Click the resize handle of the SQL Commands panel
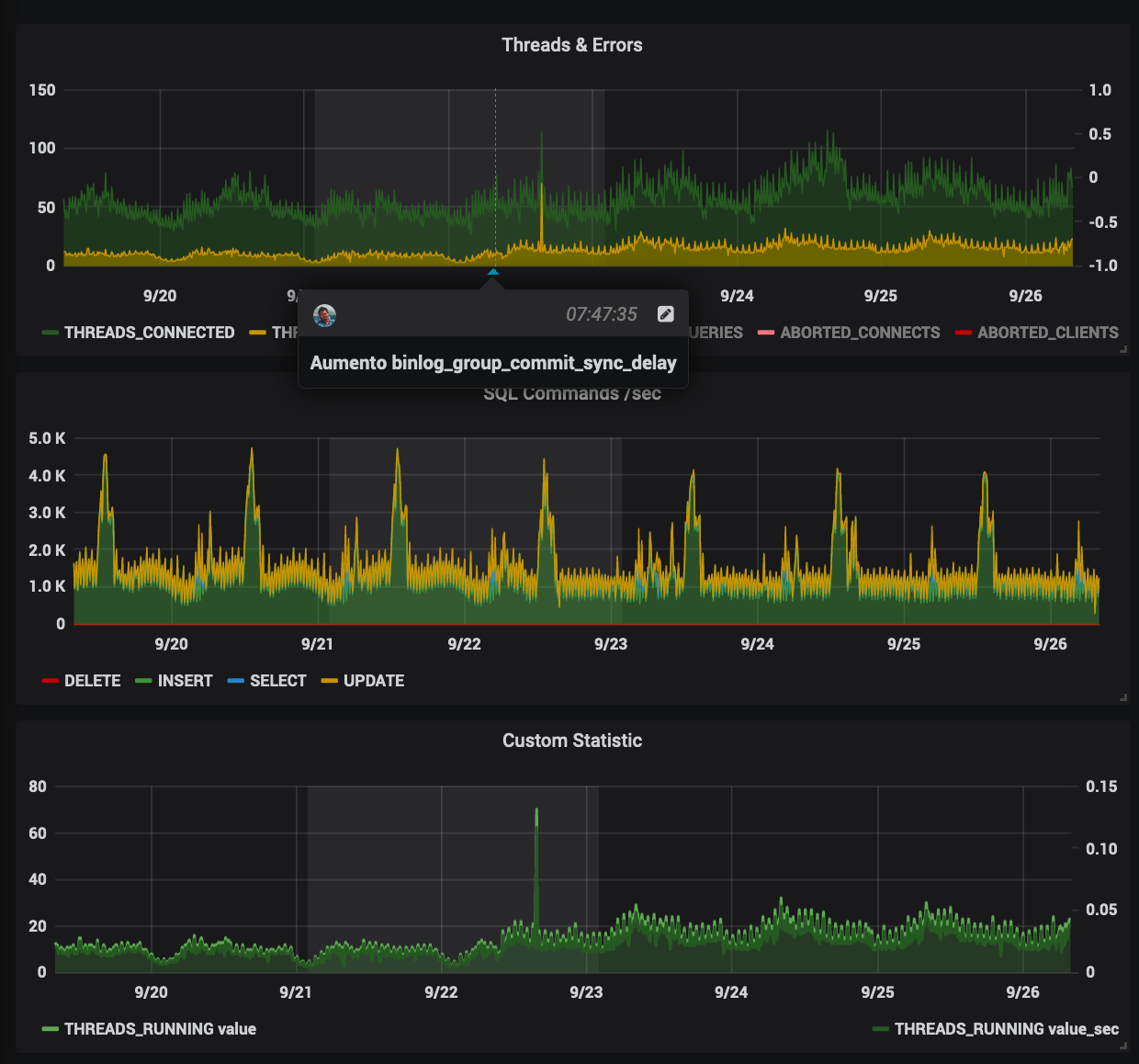Viewport: 1139px width, 1064px height. point(1123,697)
